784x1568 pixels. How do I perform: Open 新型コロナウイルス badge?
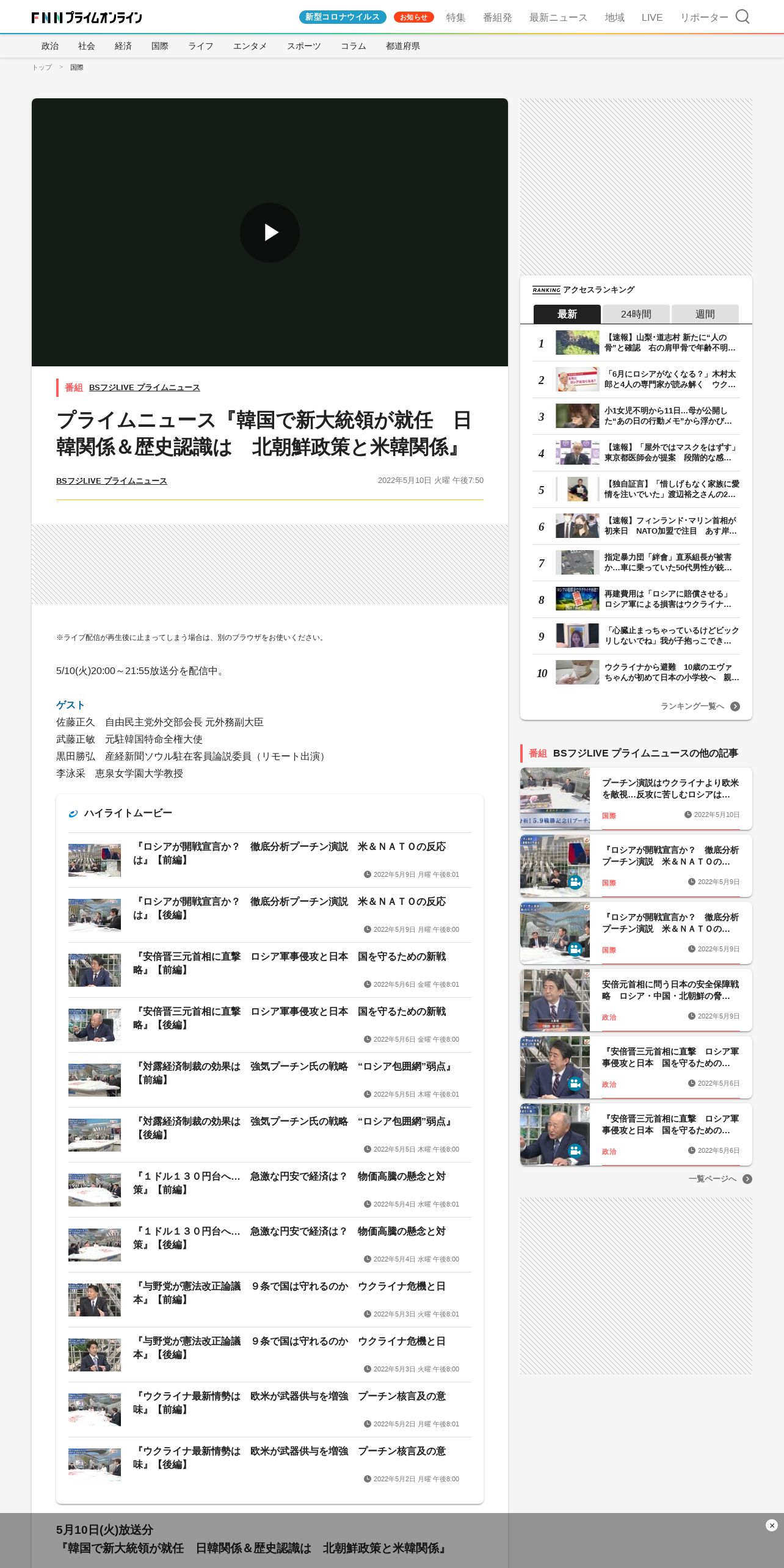pos(343,17)
